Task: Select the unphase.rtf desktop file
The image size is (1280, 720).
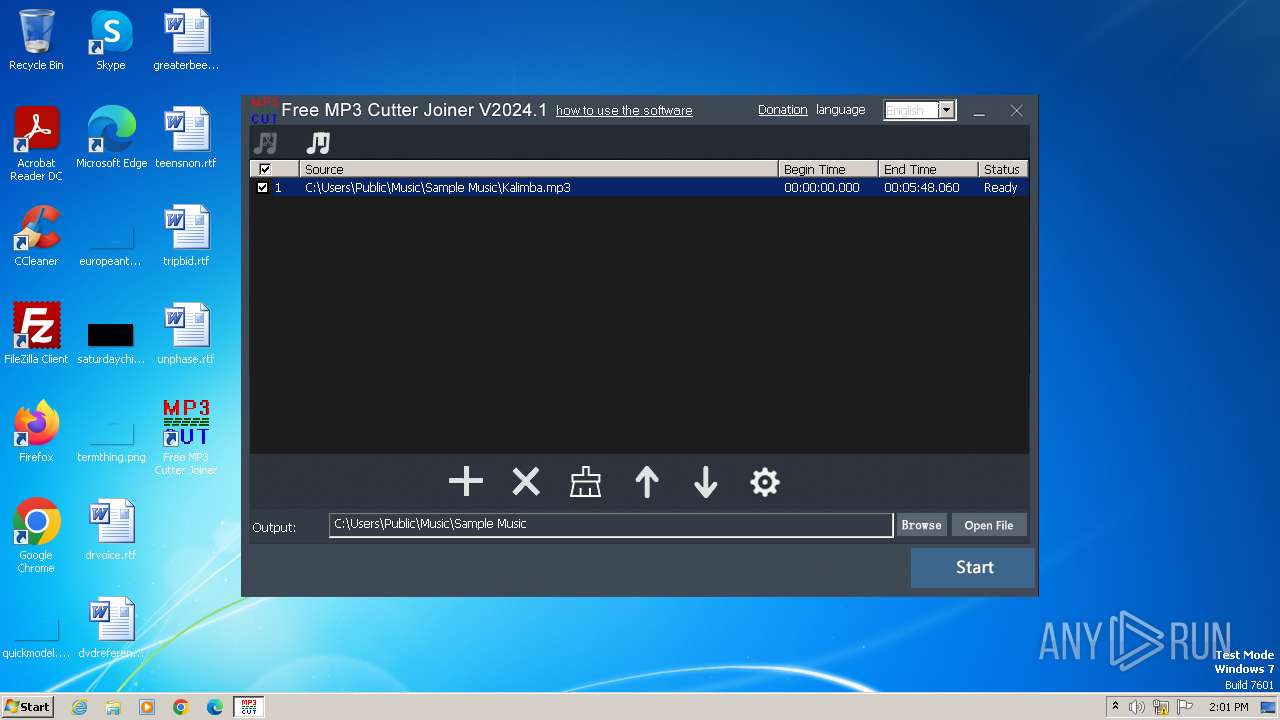Action: (x=186, y=334)
